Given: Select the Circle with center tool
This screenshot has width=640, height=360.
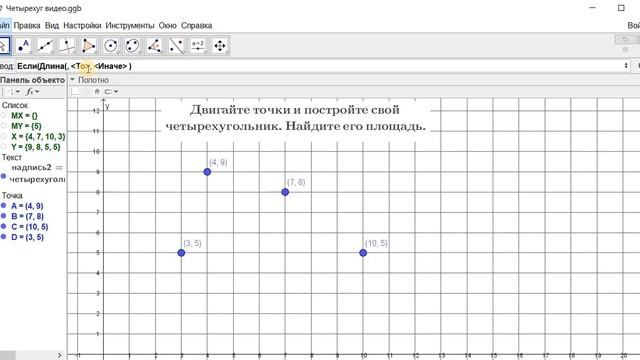Looking at the screenshot, I should [x=111, y=45].
